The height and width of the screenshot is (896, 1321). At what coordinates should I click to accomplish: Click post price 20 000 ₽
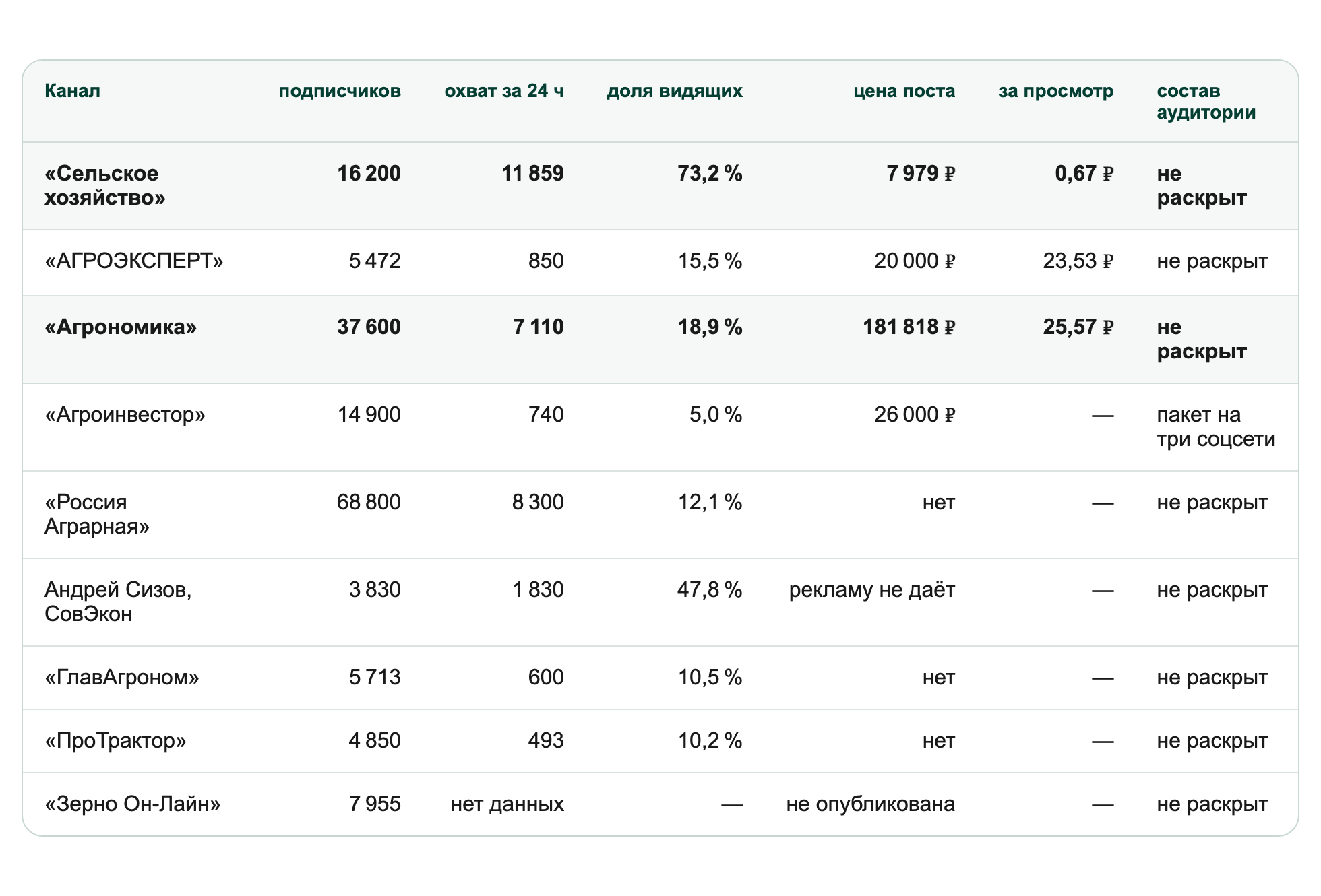915,261
